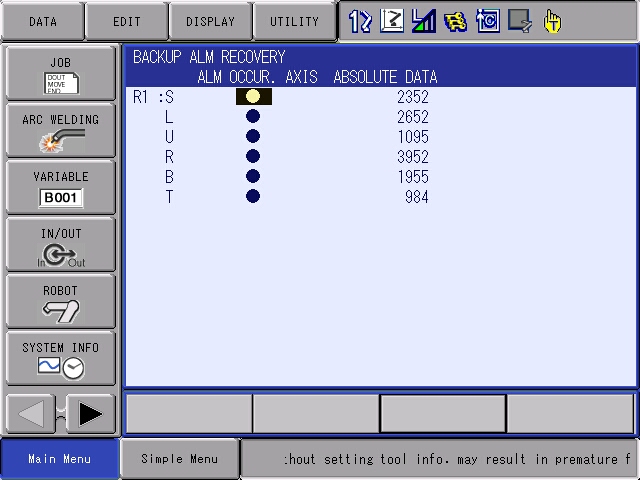The width and height of the screenshot is (640, 480).
Task: Click the T axis row label
Action: tap(169, 197)
